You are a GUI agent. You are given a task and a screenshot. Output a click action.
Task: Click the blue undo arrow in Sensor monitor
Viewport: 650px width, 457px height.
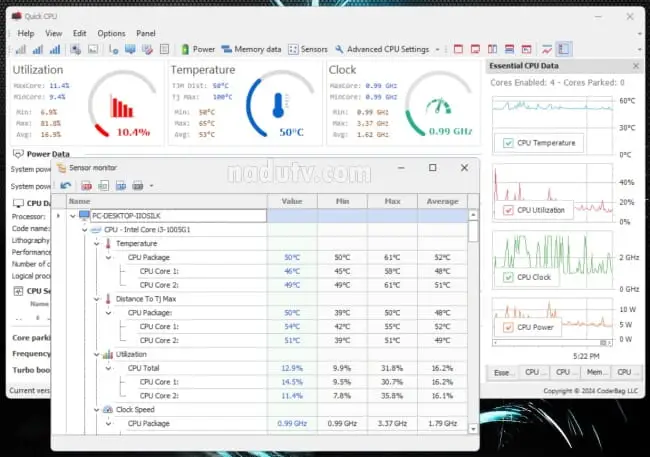[x=65, y=186]
